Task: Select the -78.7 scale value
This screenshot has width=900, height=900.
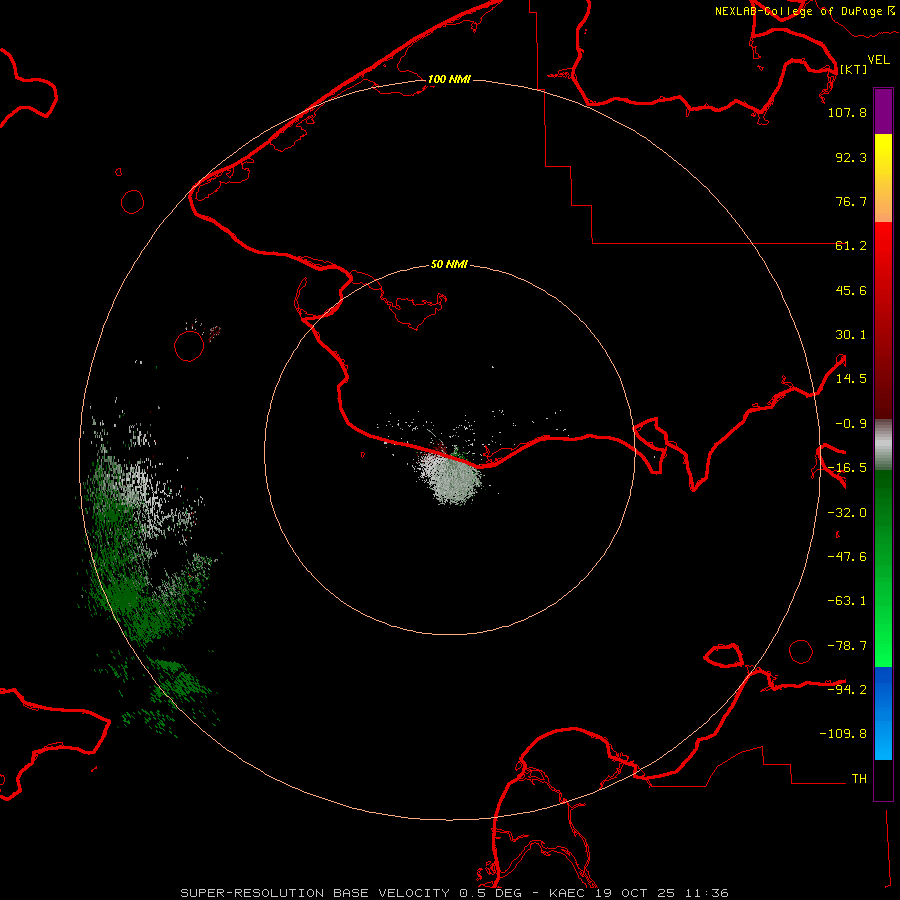Action: point(847,646)
